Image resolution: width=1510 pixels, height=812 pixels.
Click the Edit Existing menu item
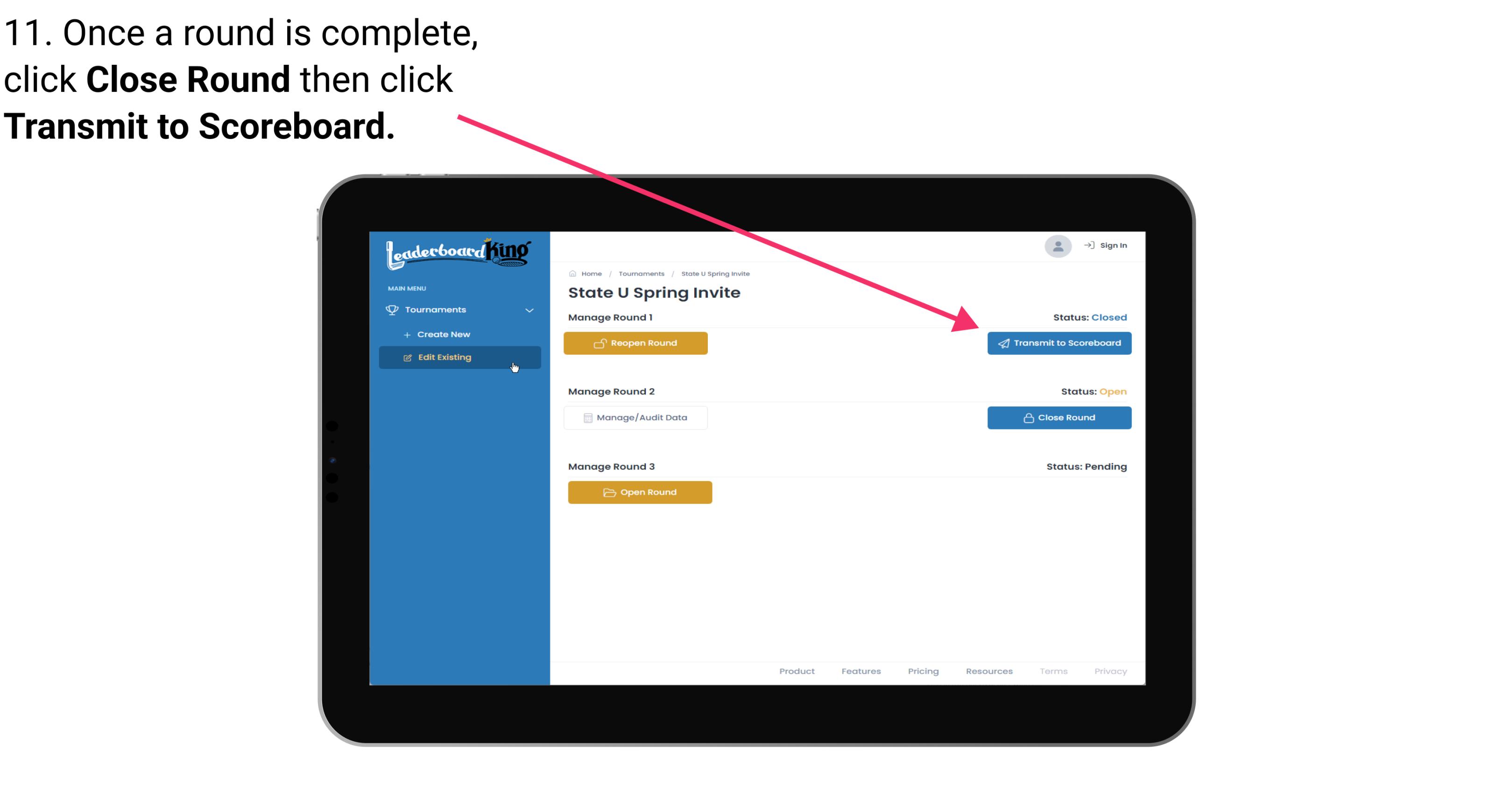pyautogui.click(x=459, y=357)
